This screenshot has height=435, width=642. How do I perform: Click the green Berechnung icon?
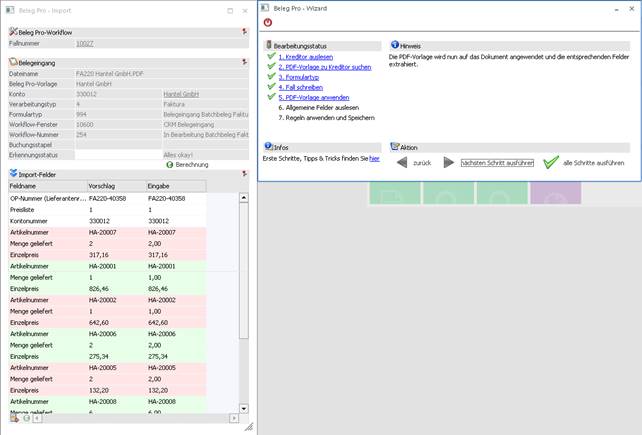pos(169,164)
